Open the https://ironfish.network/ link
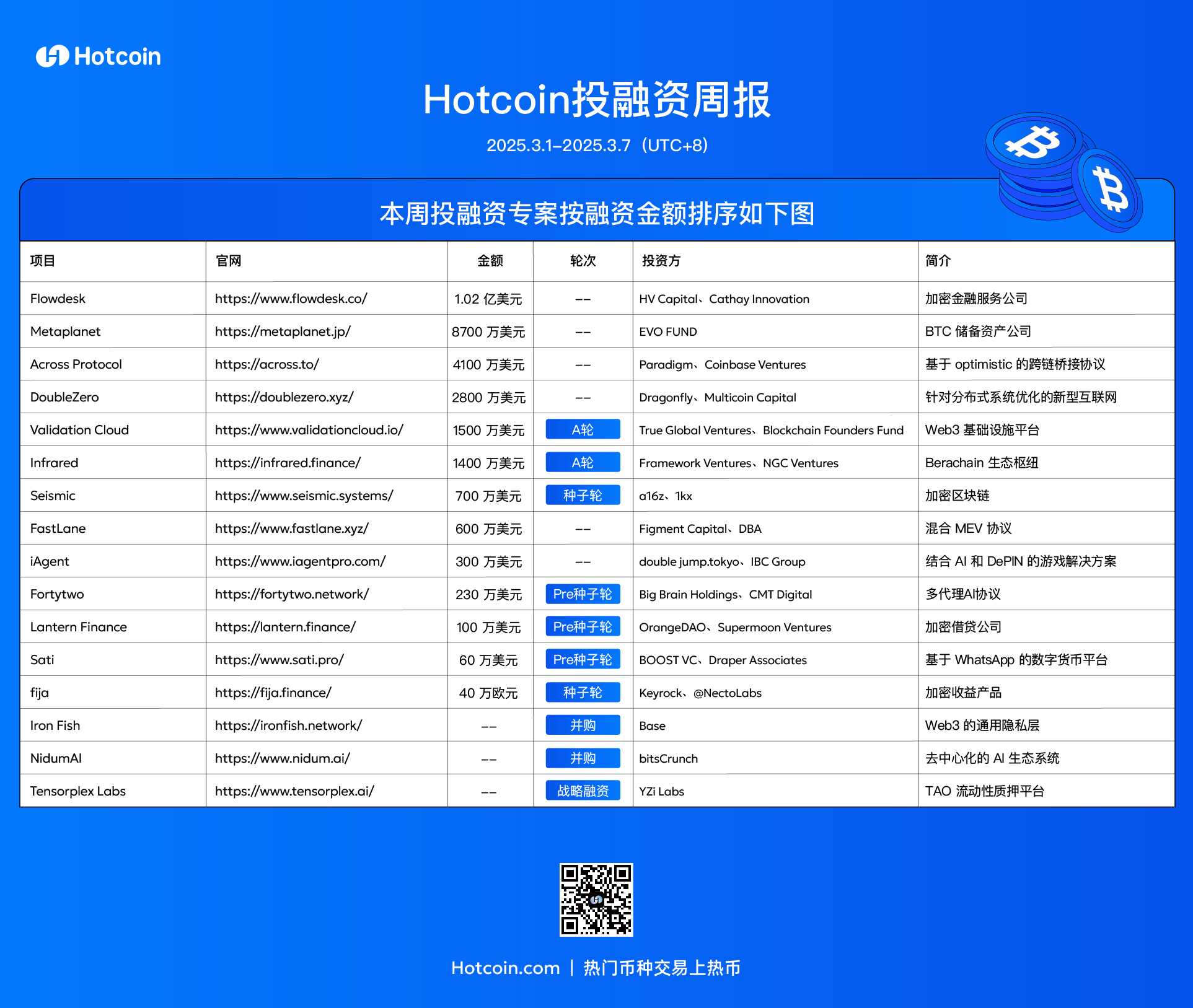The height and width of the screenshot is (1008, 1193). click(288, 725)
